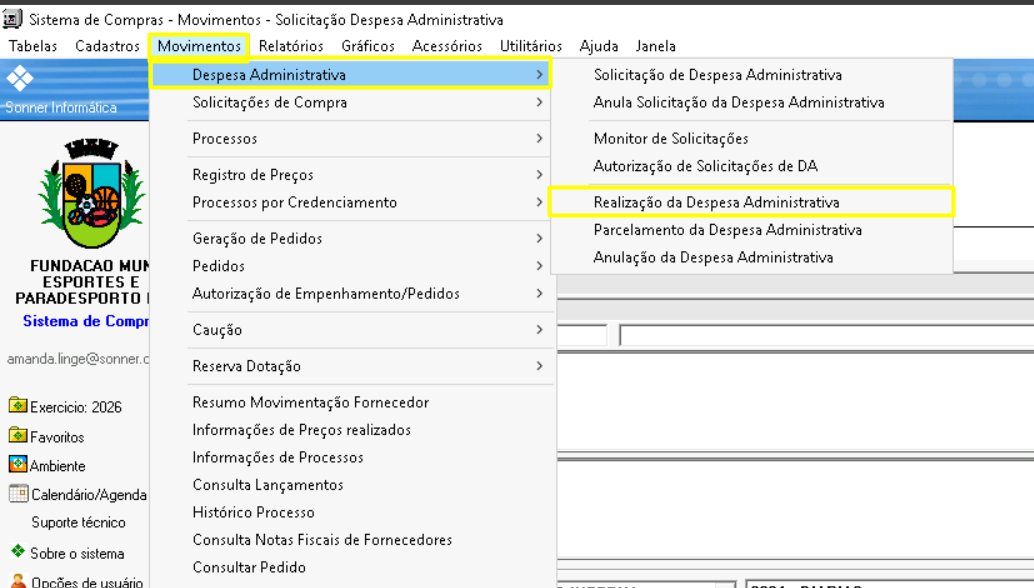This screenshot has width=1034, height=588.
Task: Click the Exercicio 2026 folder icon
Action: click(18, 406)
